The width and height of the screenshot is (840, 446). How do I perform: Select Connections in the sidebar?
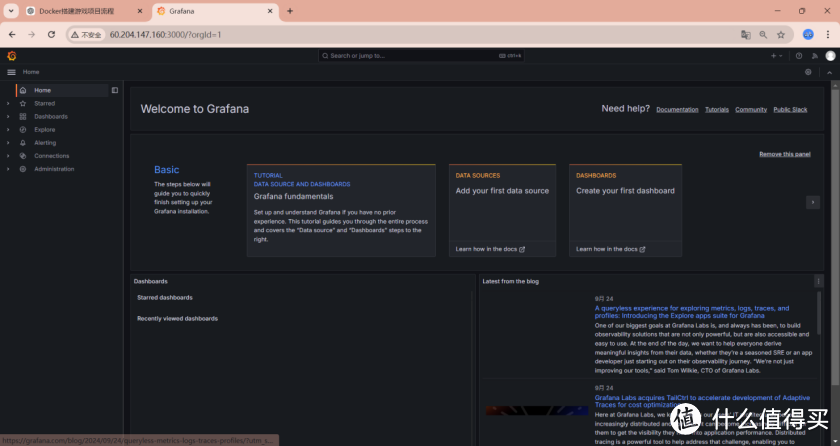(51, 156)
